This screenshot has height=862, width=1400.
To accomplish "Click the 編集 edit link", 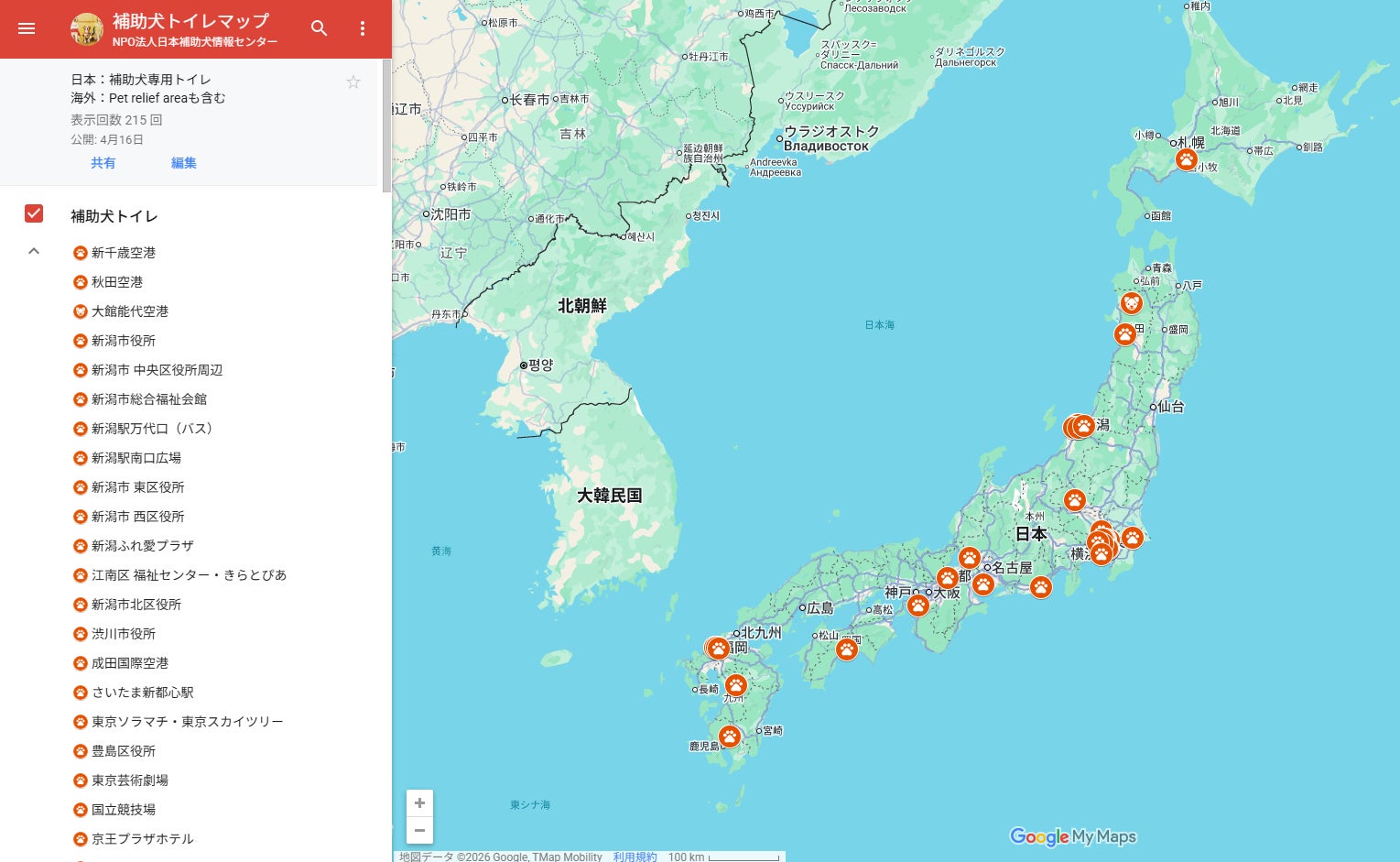I will 184,163.
